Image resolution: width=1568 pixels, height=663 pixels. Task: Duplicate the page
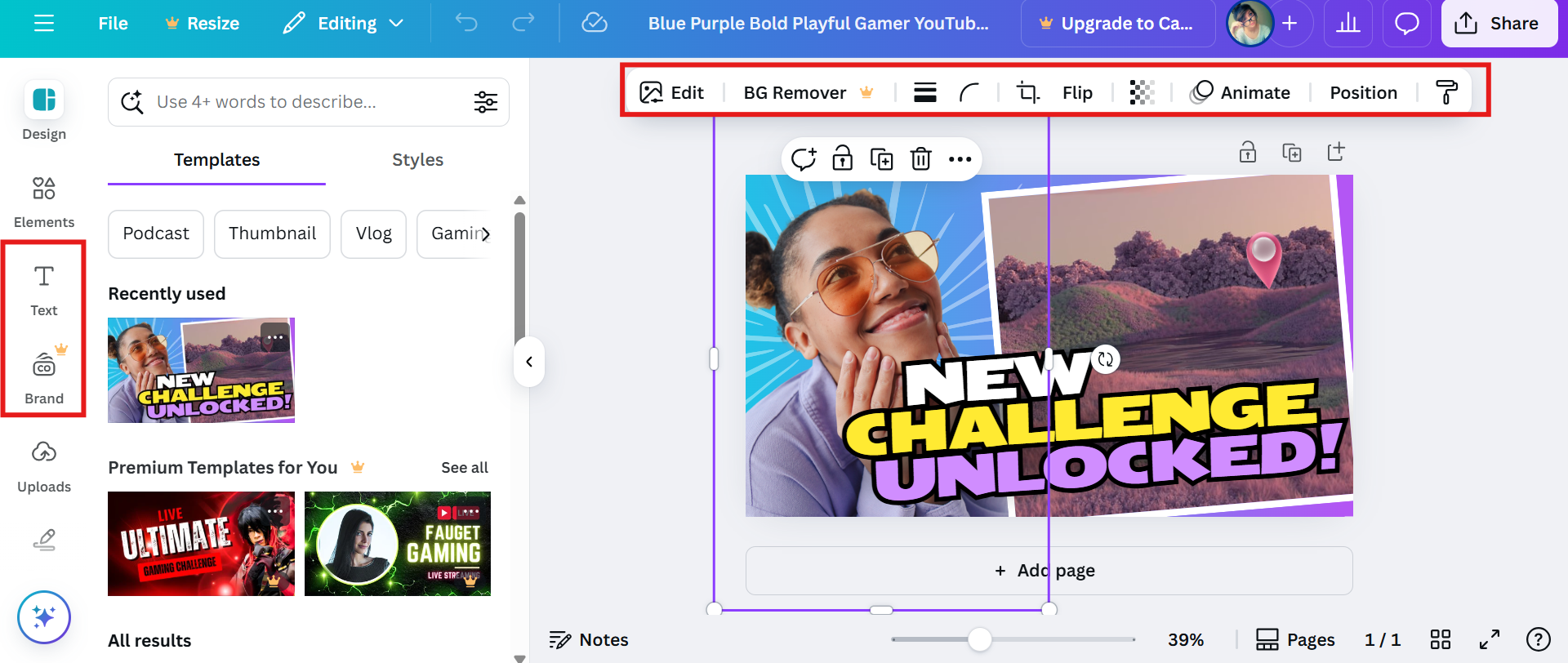pos(1292,152)
